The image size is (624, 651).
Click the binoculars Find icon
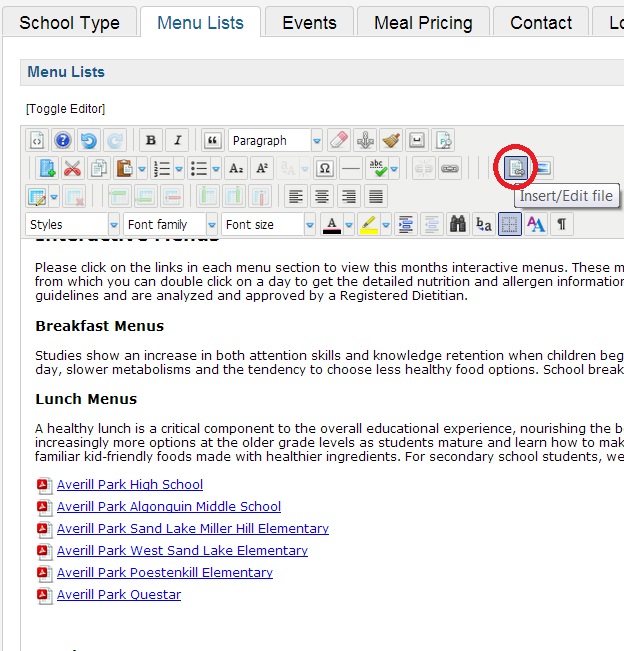(x=459, y=224)
